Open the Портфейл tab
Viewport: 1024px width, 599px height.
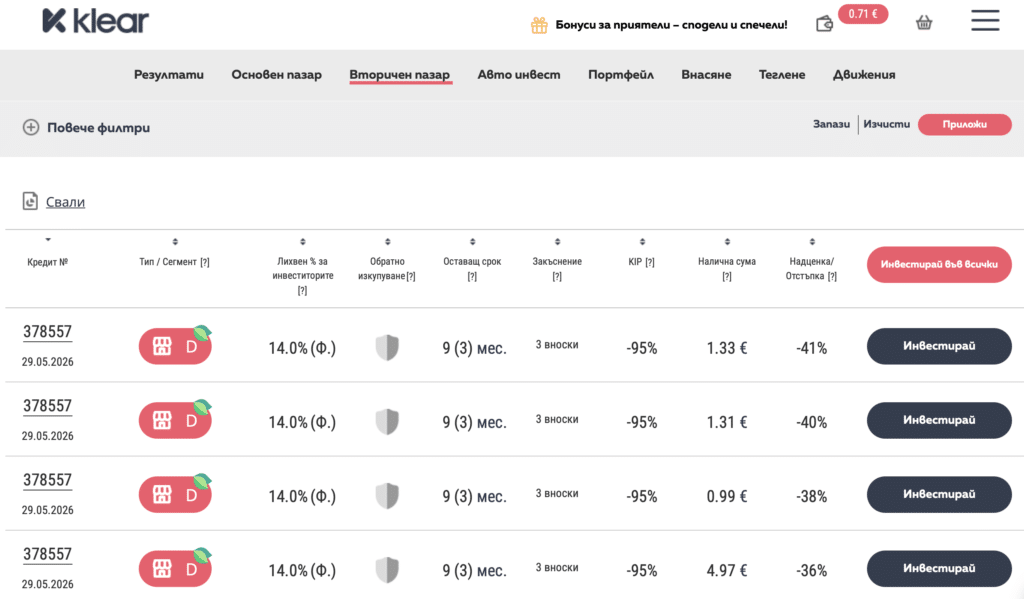pyautogui.click(x=620, y=74)
